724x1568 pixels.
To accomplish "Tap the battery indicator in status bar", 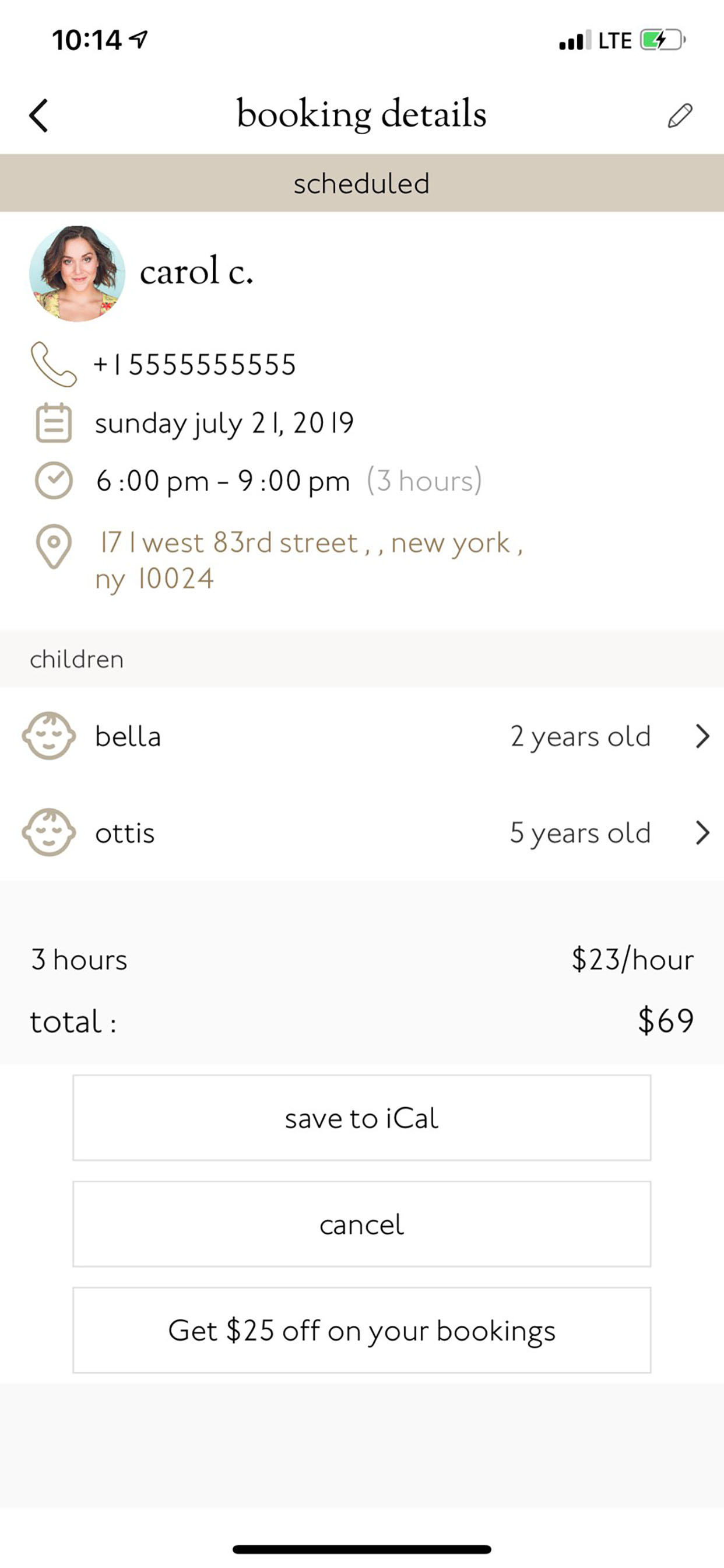I will click(x=662, y=41).
